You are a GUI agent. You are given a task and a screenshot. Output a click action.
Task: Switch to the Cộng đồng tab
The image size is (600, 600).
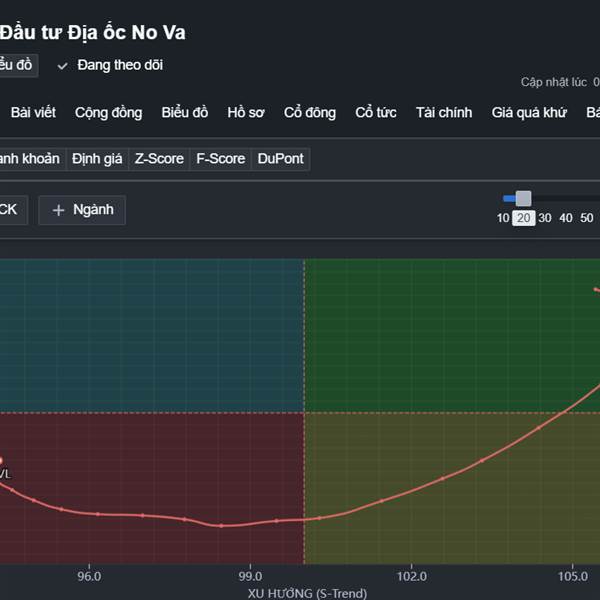109,113
